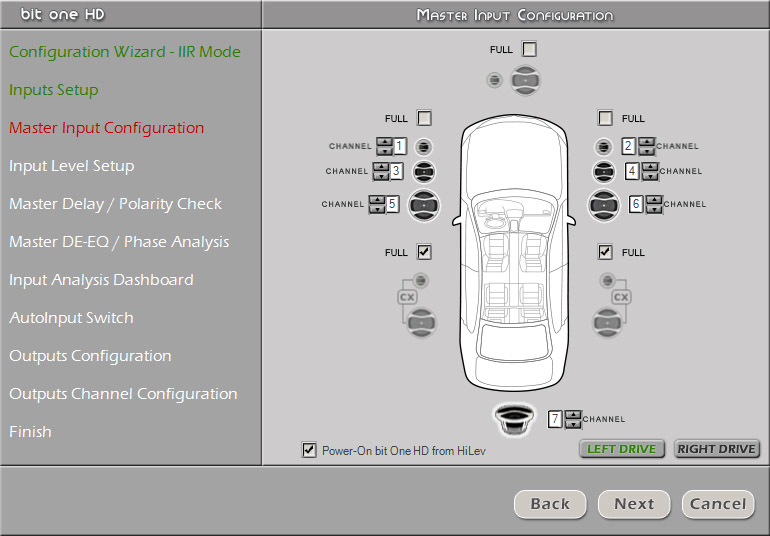This screenshot has height=536, width=770.
Task: Jump to the Finish step
Action: [x=30, y=432]
